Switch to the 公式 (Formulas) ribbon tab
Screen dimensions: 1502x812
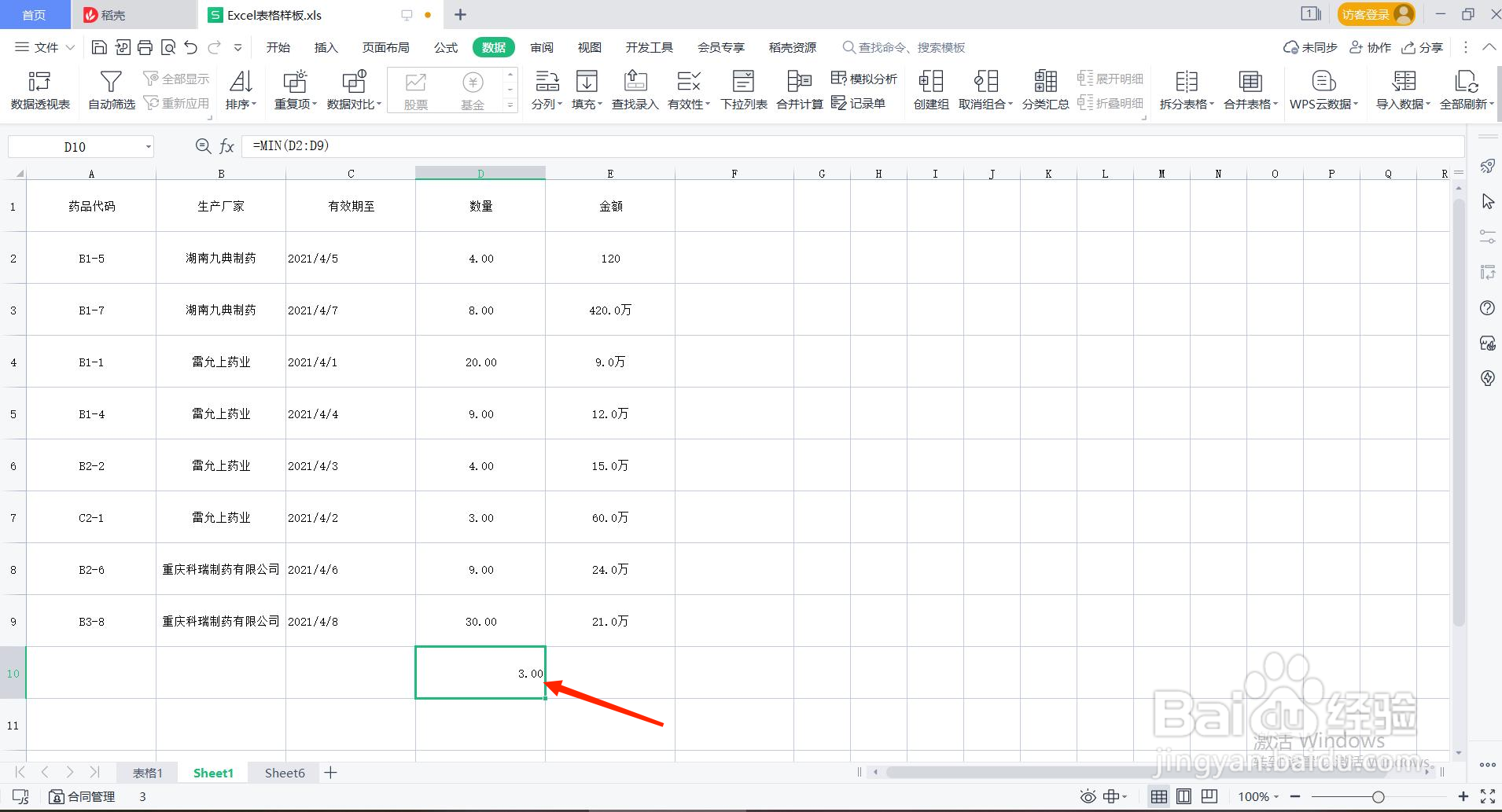(446, 47)
